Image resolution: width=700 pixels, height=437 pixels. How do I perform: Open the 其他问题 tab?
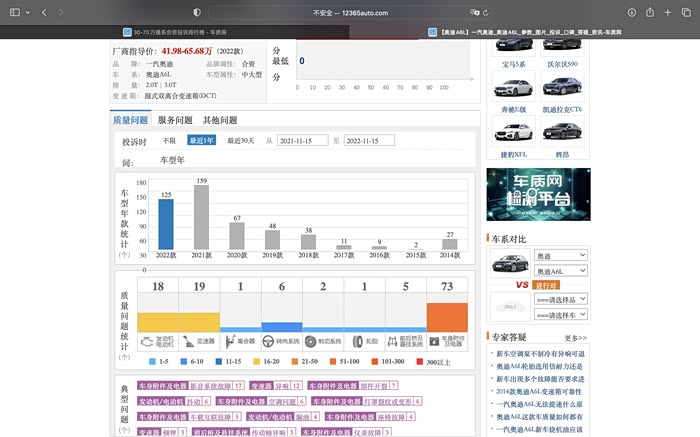(220, 120)
